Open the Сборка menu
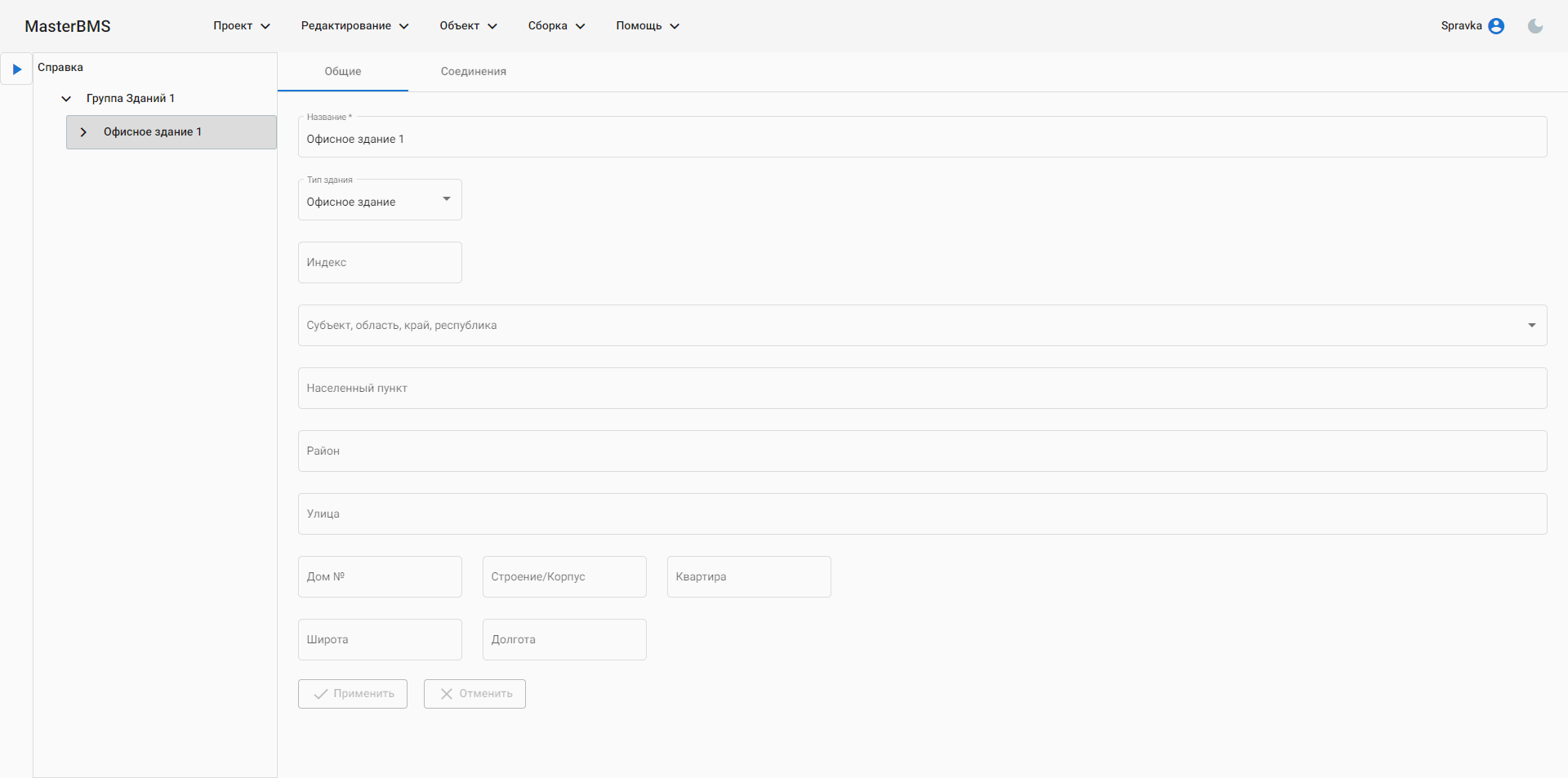 [x=556, y=26]
